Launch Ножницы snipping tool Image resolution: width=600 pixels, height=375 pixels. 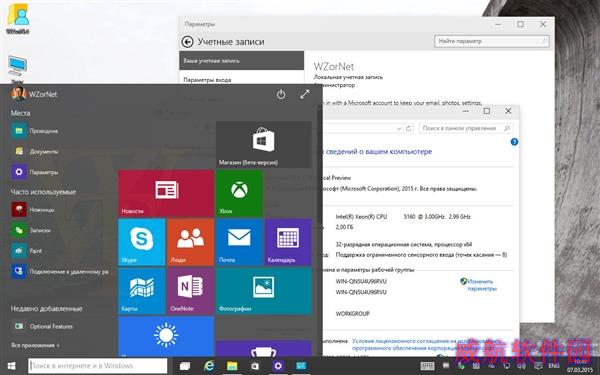click(x=34, y=210)
